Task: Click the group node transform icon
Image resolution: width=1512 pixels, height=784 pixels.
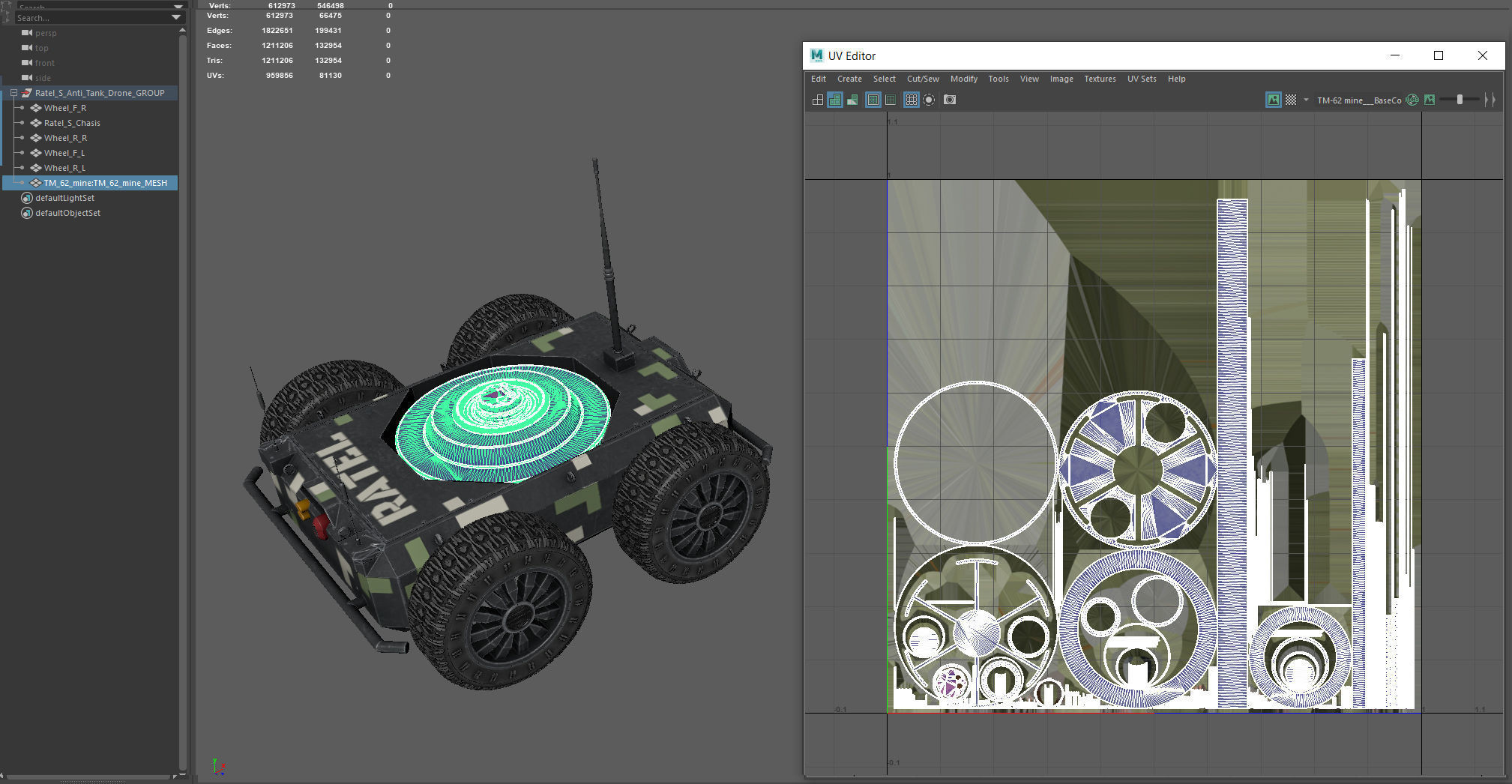Action: tap(27, 93)
